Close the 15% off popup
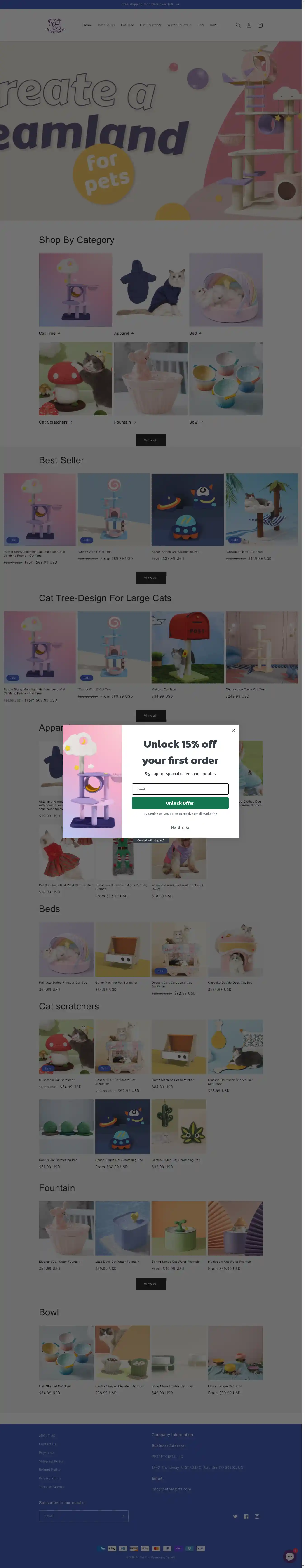This screenshot has width=305, height=1568. coord(233,730)
